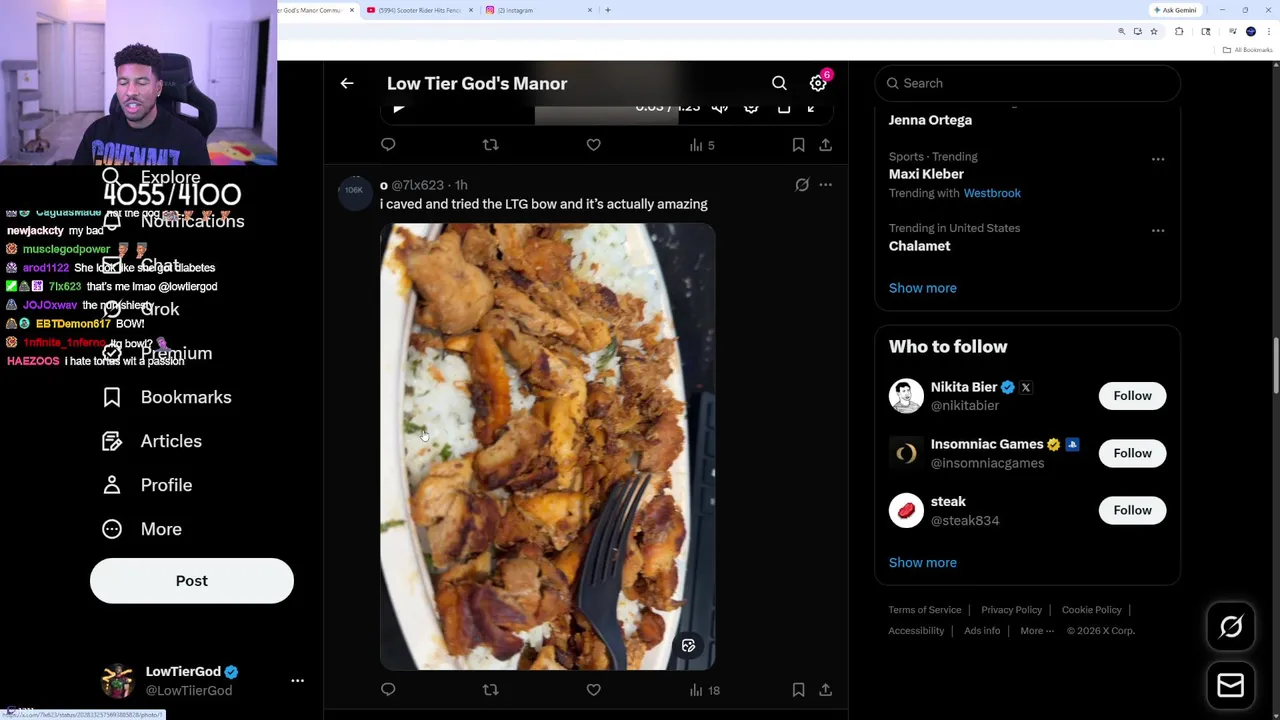This screenshot has height=720, width=1280.
Task: Open Grok explain icon on @7lx623 post
Action: coord(802,185)
